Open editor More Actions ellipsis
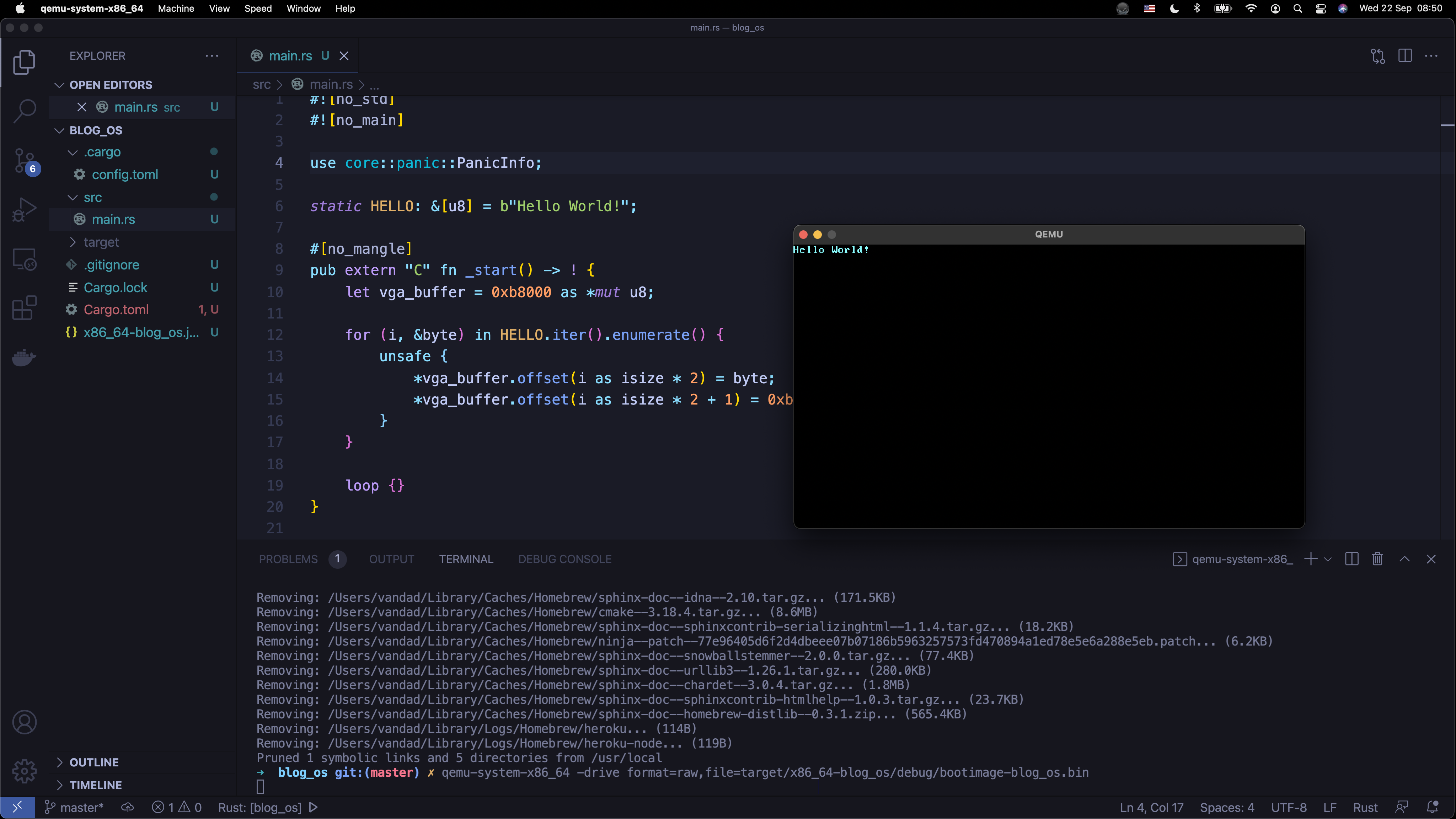The width and height of the screenshot is (1456, 819). tap(1431, 56)
